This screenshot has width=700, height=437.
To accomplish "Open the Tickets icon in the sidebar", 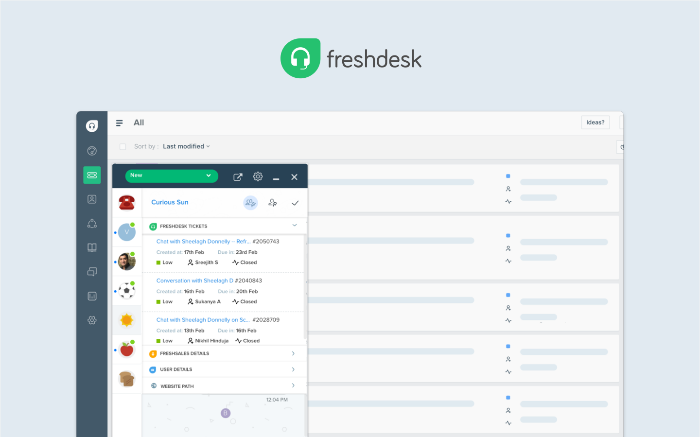I will [92, 175].
